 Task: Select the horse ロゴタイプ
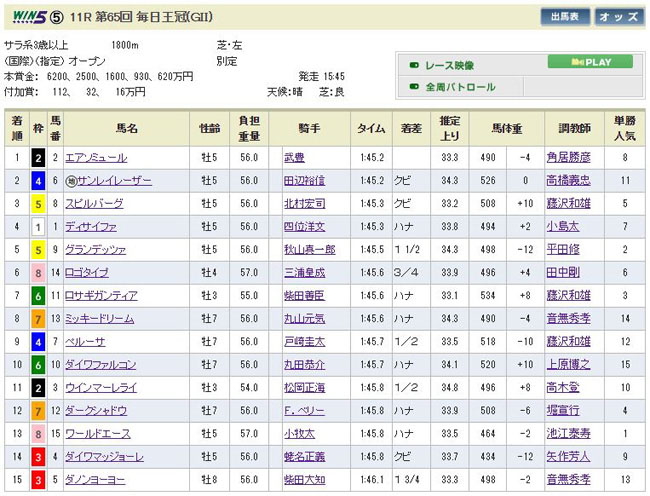87,273
